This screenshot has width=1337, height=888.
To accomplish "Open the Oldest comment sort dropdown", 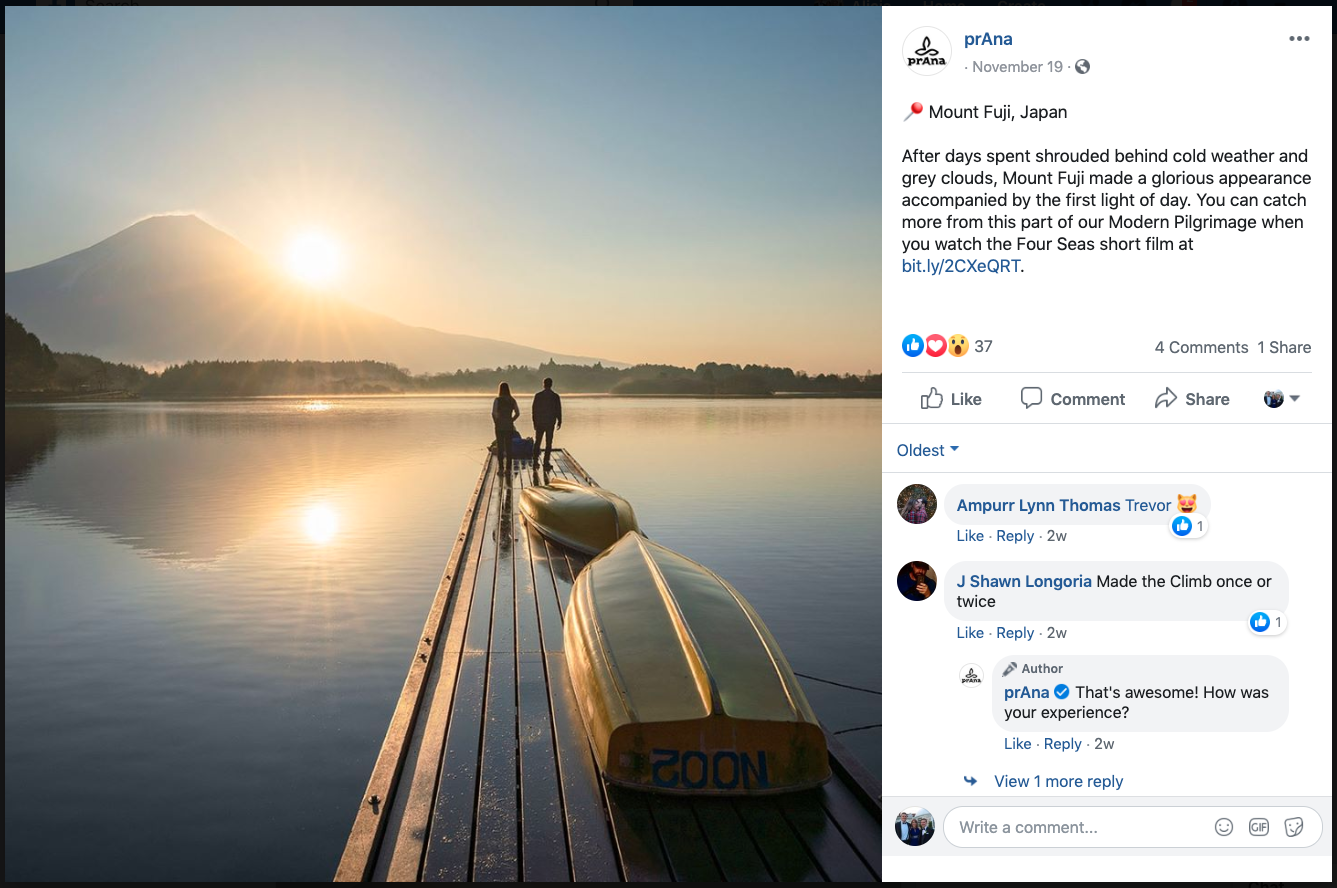I will [926, 450].
